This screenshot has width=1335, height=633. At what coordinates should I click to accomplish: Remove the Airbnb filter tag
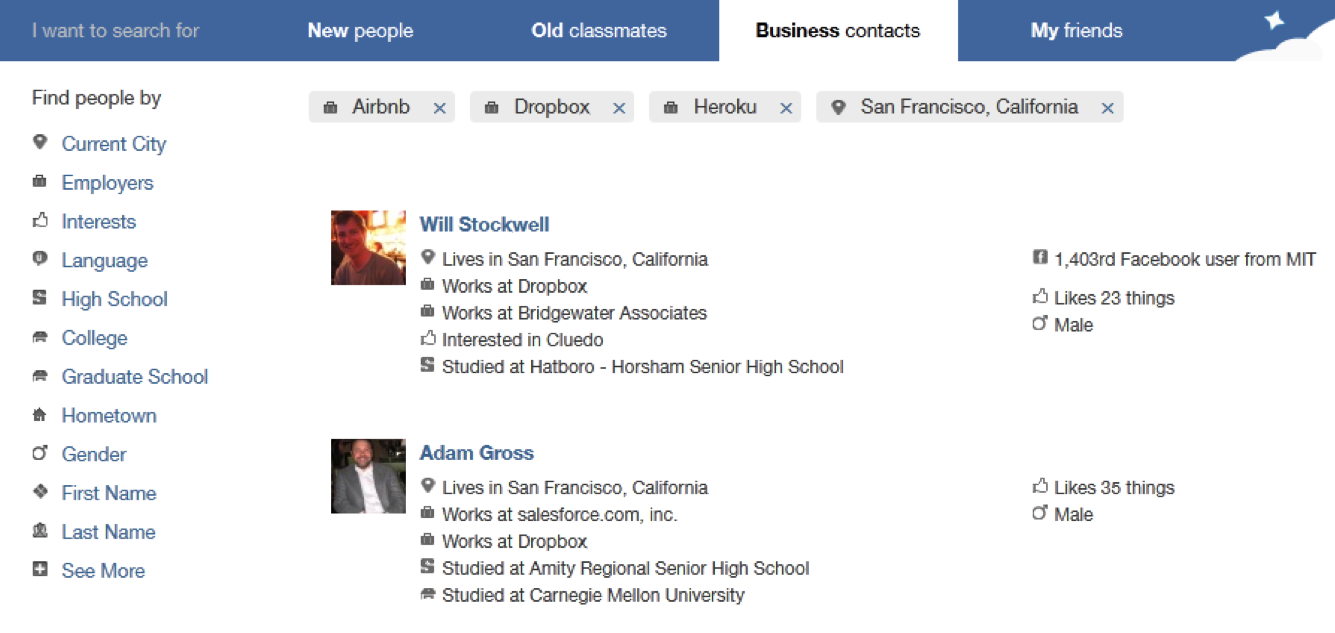click(439, 108)
